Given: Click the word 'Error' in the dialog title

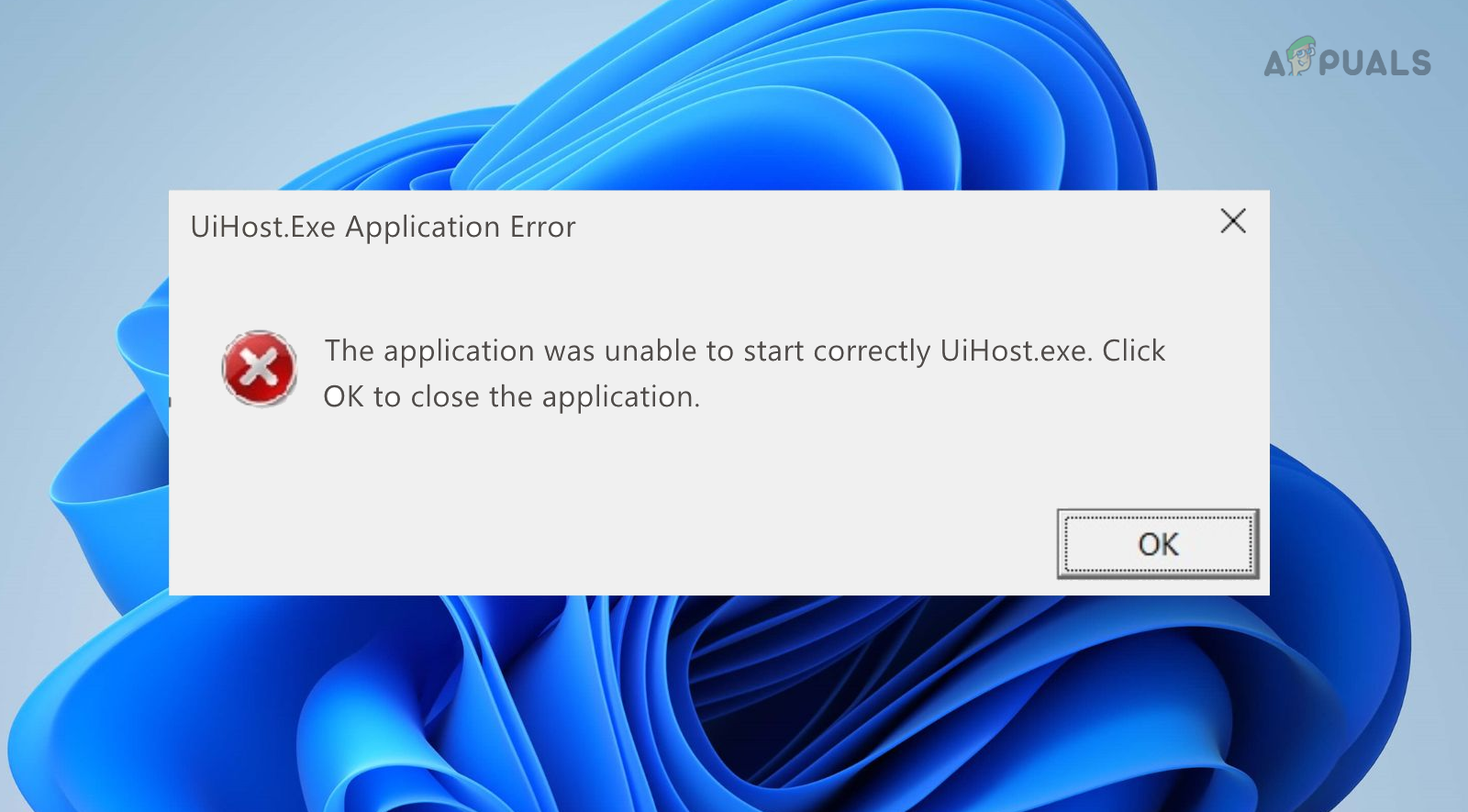Looking at the screenshot, I should click(x=542, y=227).
